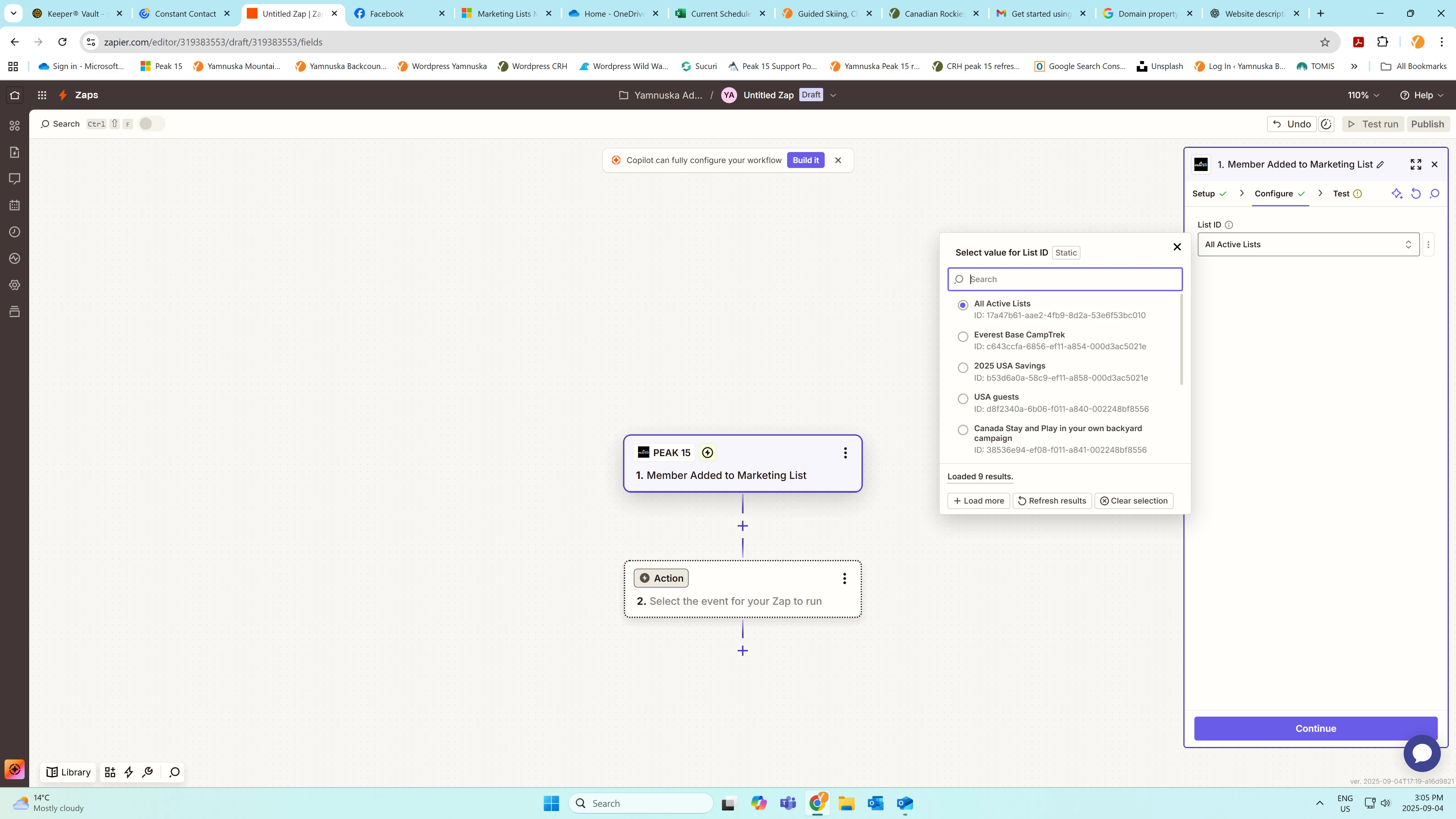The width and height of the screenshot is (1456, 819).
Task: Click Continue button
Action: click(1315, 728)
